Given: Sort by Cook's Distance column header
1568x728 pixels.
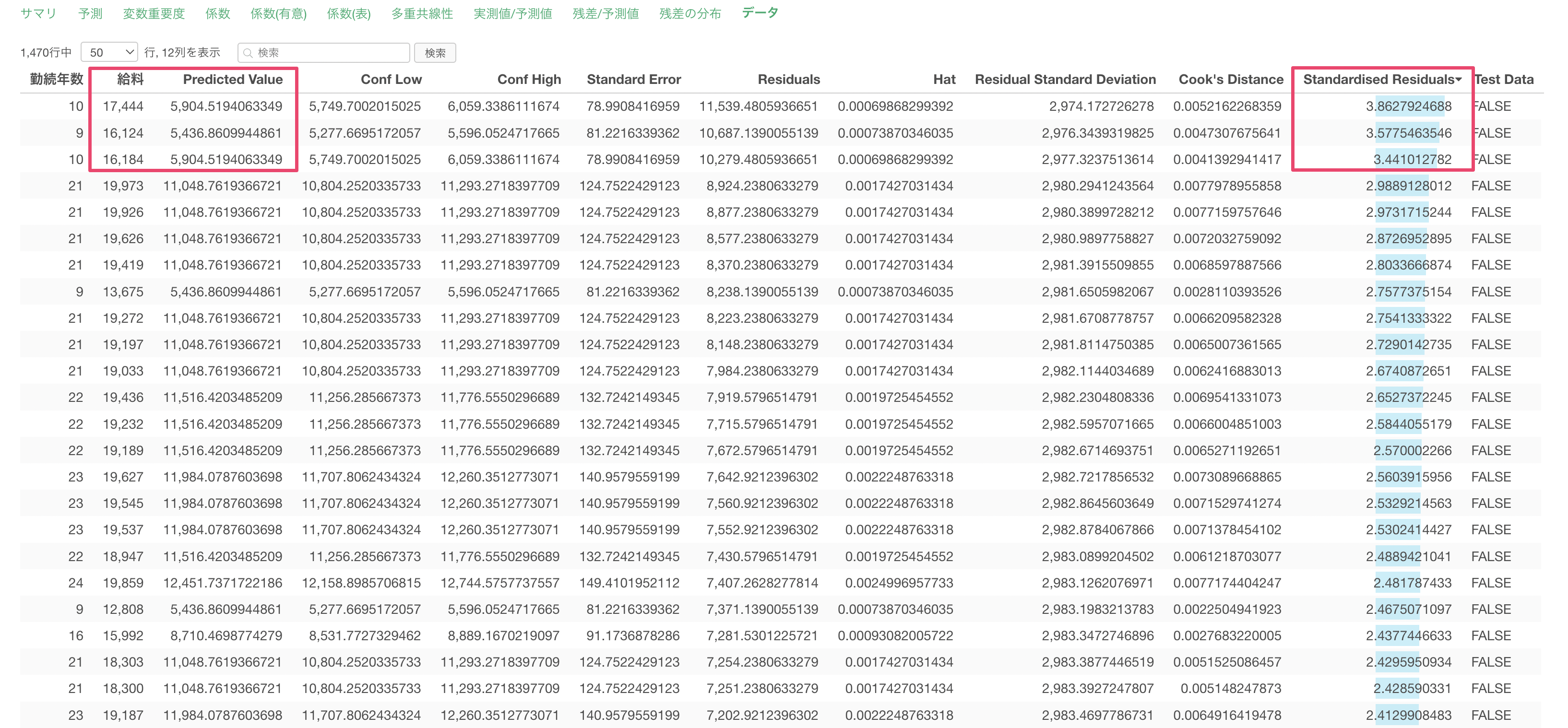Looking at the screenshot, I should [x=1231, y=79].
